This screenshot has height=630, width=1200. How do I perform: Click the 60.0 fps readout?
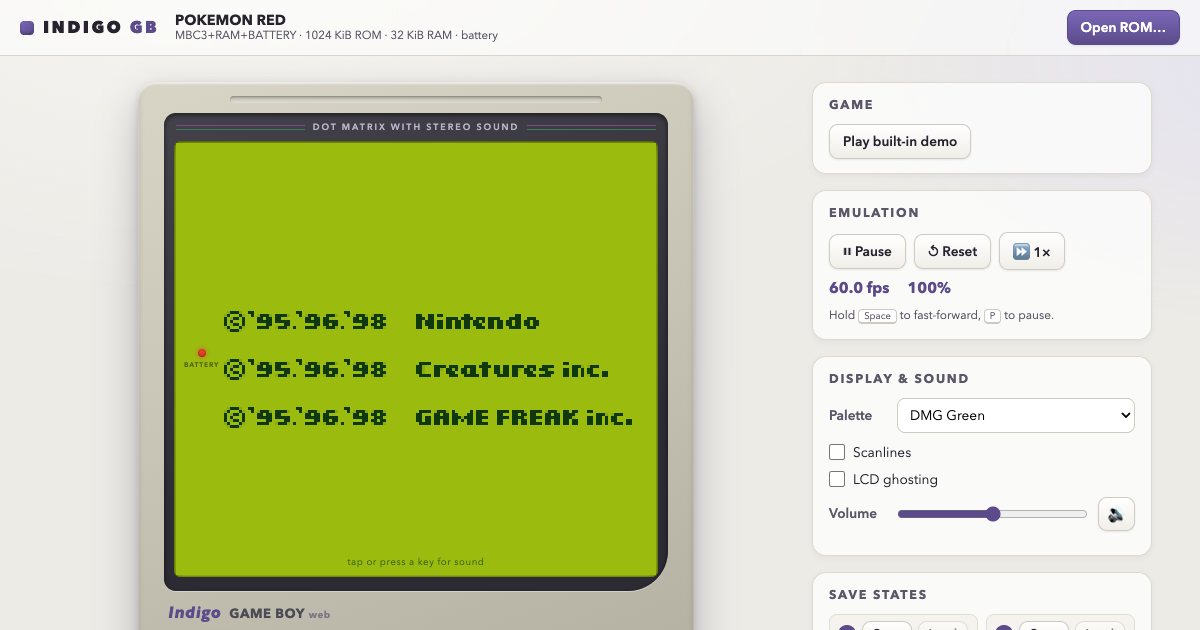(x=859, y=288)
